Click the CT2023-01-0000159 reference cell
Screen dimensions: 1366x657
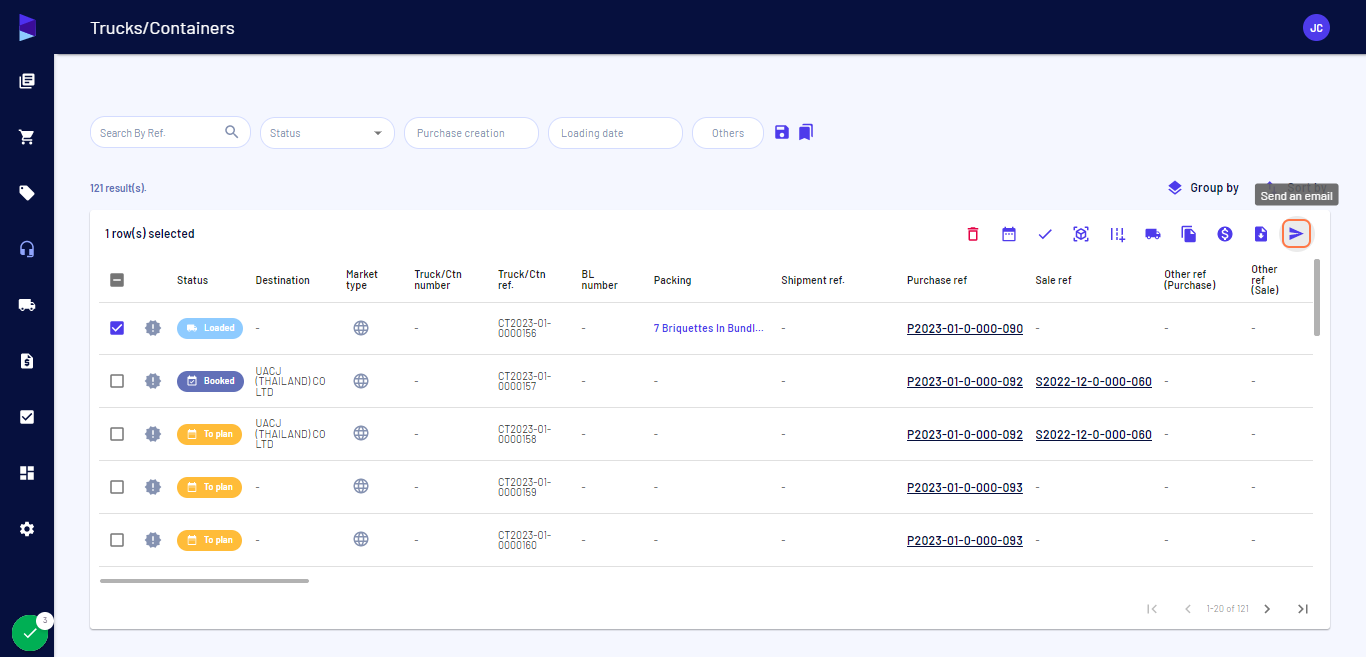point(524,487)
